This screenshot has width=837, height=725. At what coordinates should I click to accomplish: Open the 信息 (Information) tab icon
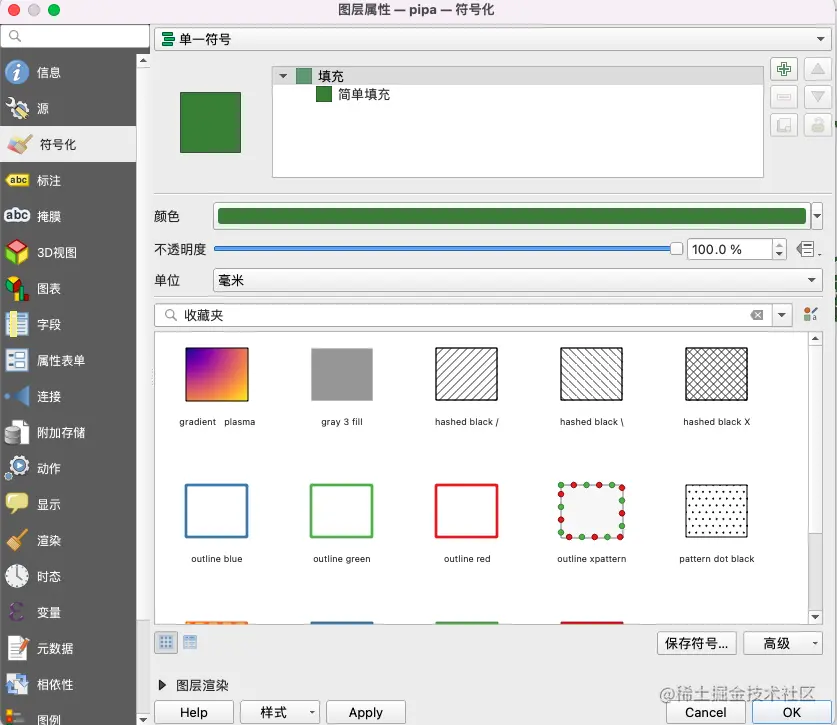[x=17, y=72]
